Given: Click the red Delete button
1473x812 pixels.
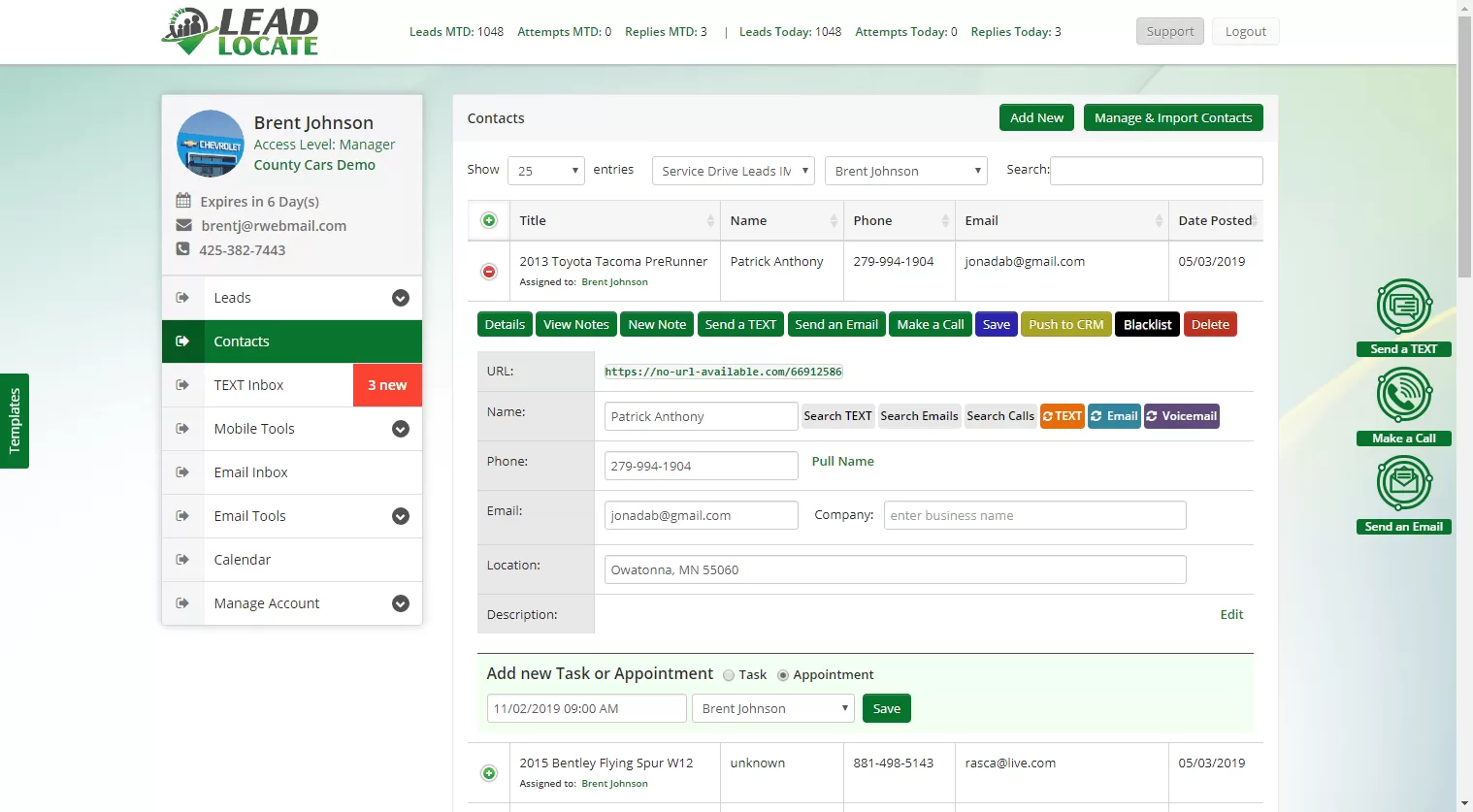Looking at the screenshot, I should click(x=1210, y=324).
